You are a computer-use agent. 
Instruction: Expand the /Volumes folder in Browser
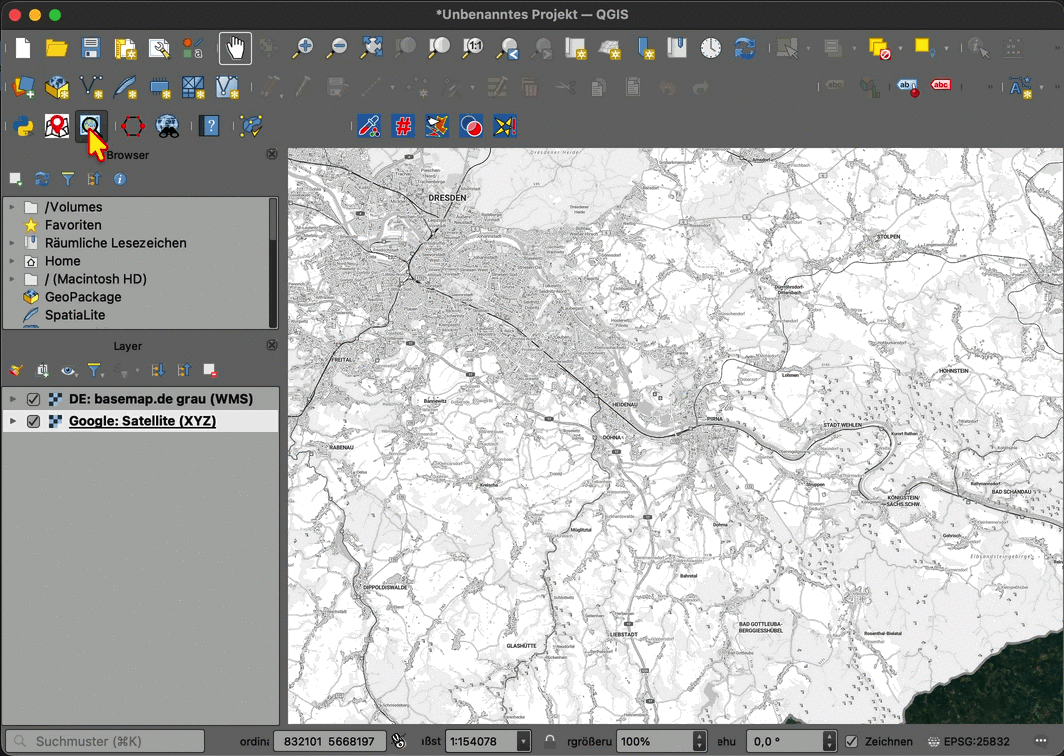12,207
